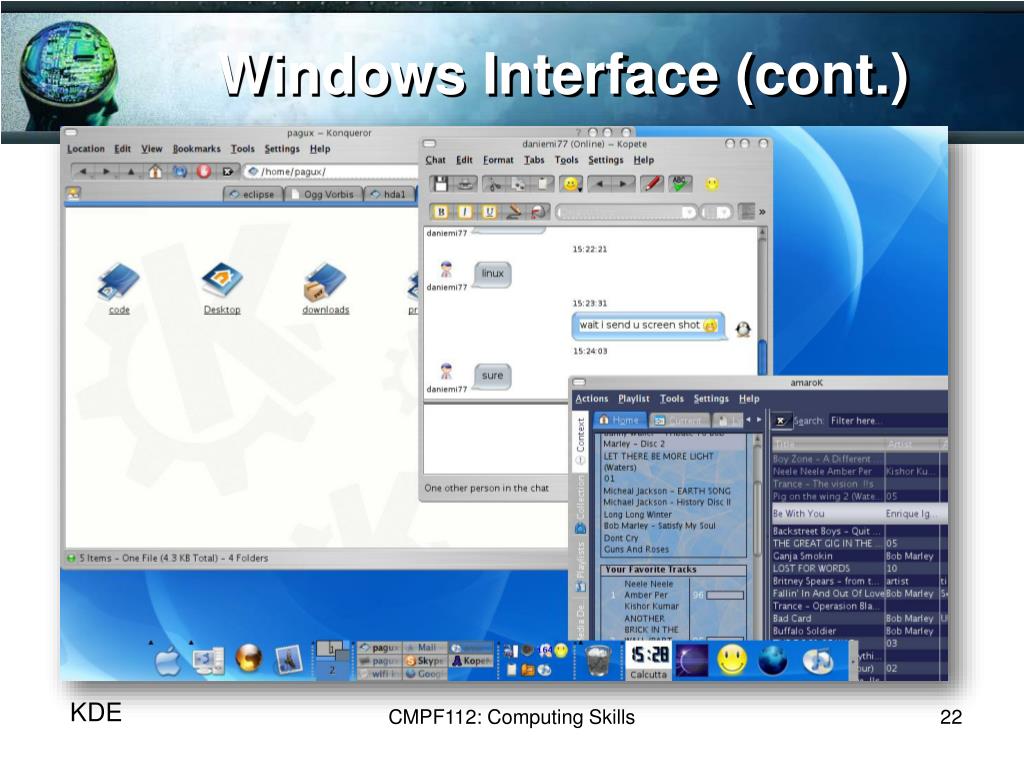Screen dimensions: 1024x768
Task: Click Kopete chat vertical scrollbar
Action: point(761,300)
